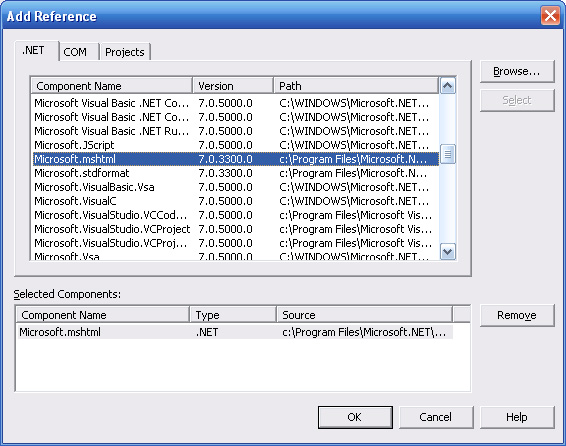This screenshot has width=566, height=446.
Task: Select the Microsoft.VisualC component
Action: point(236,201)
